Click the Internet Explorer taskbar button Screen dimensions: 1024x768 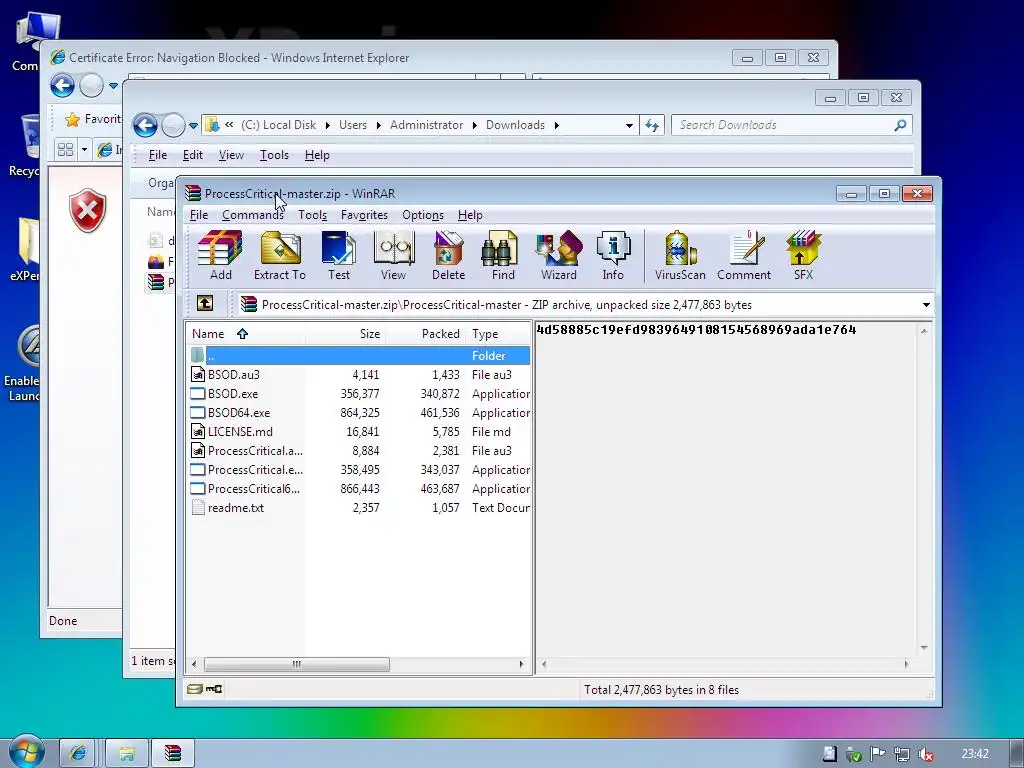click(x=78, y=753)
